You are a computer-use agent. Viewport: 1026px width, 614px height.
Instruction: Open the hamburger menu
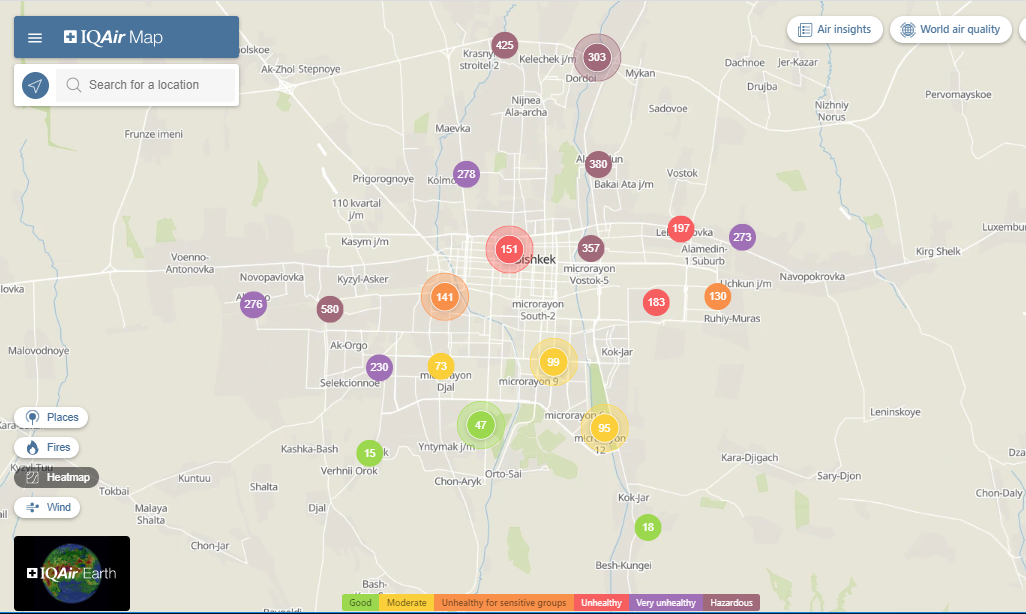(35, 38)
